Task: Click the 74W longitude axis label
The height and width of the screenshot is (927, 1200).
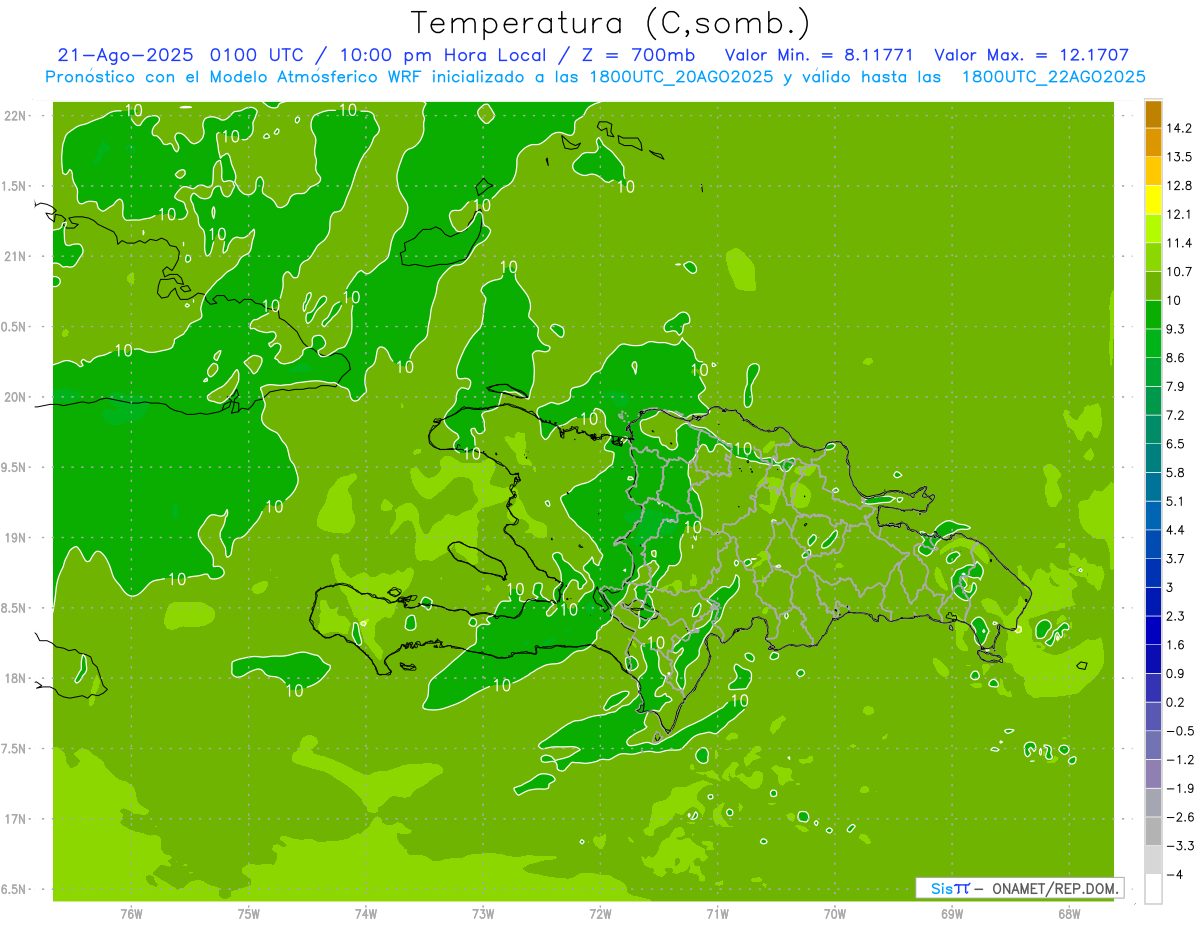Action: click(x=366, y=913)
